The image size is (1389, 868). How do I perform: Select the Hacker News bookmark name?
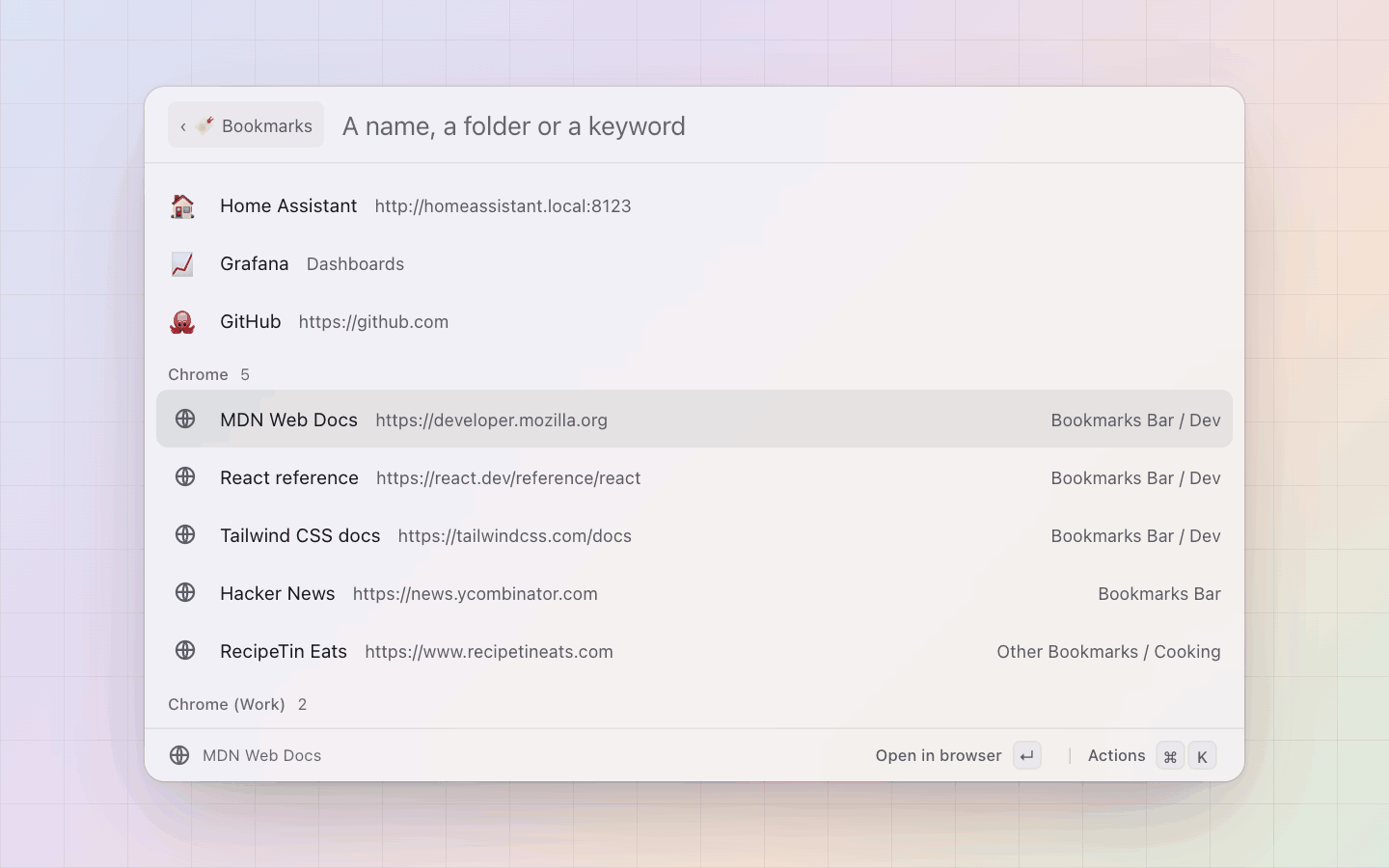coord(277,593)
